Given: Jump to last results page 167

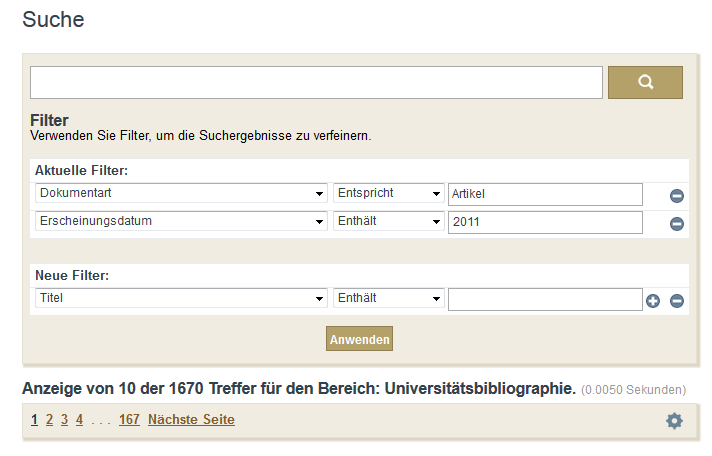Looking at the screenshot, I should [x=129, y=420].
